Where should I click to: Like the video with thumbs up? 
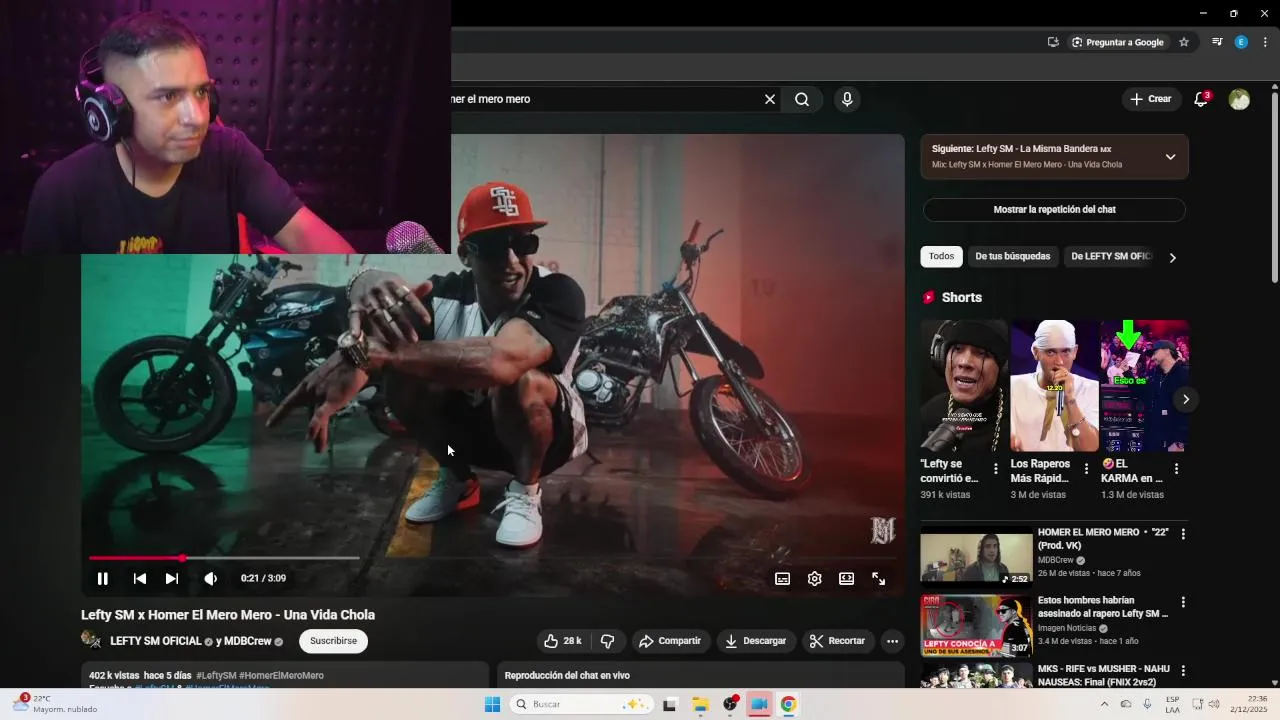(x=562, y=641)
